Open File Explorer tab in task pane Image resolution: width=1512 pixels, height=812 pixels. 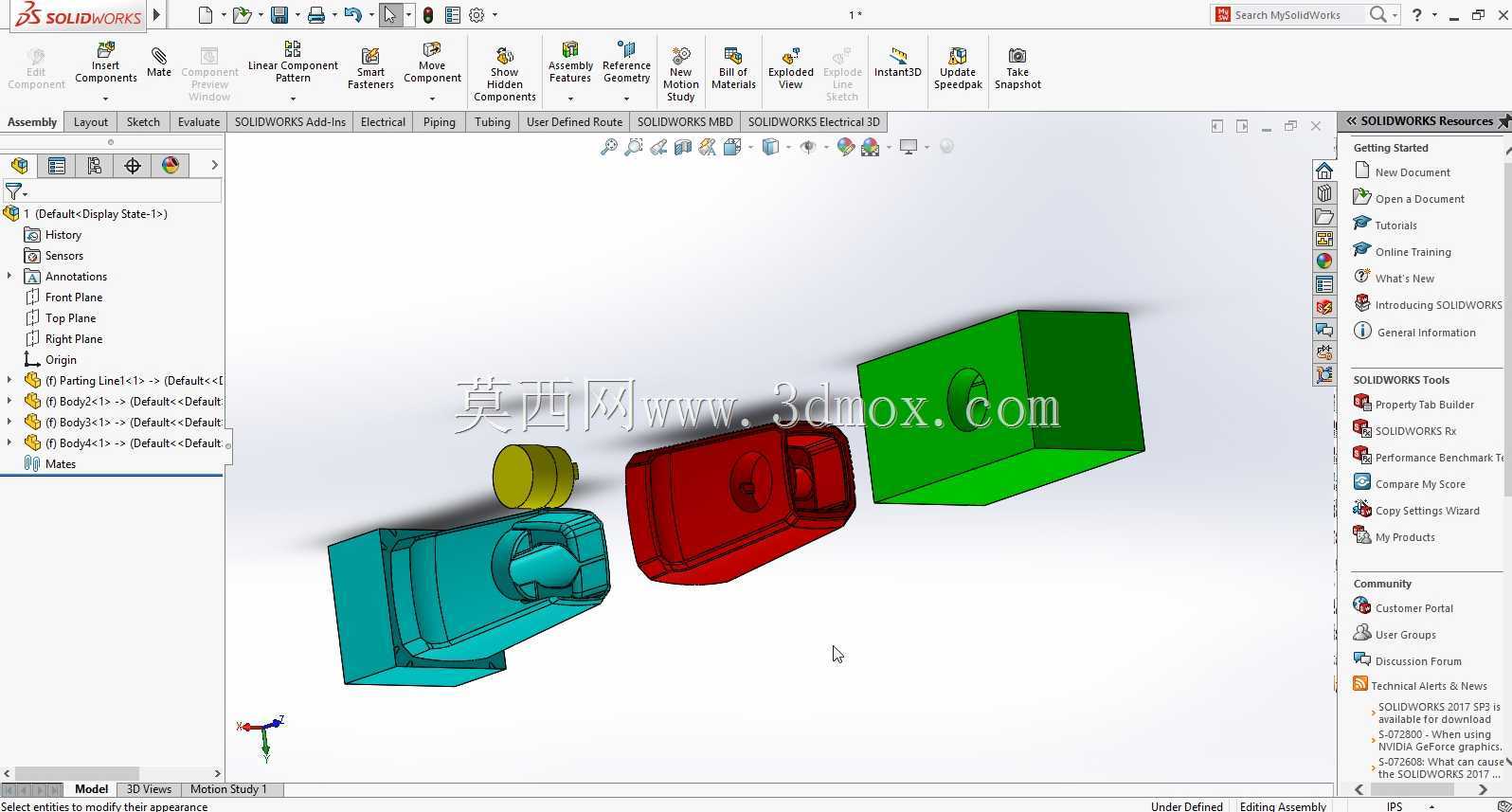(1324, 216)
